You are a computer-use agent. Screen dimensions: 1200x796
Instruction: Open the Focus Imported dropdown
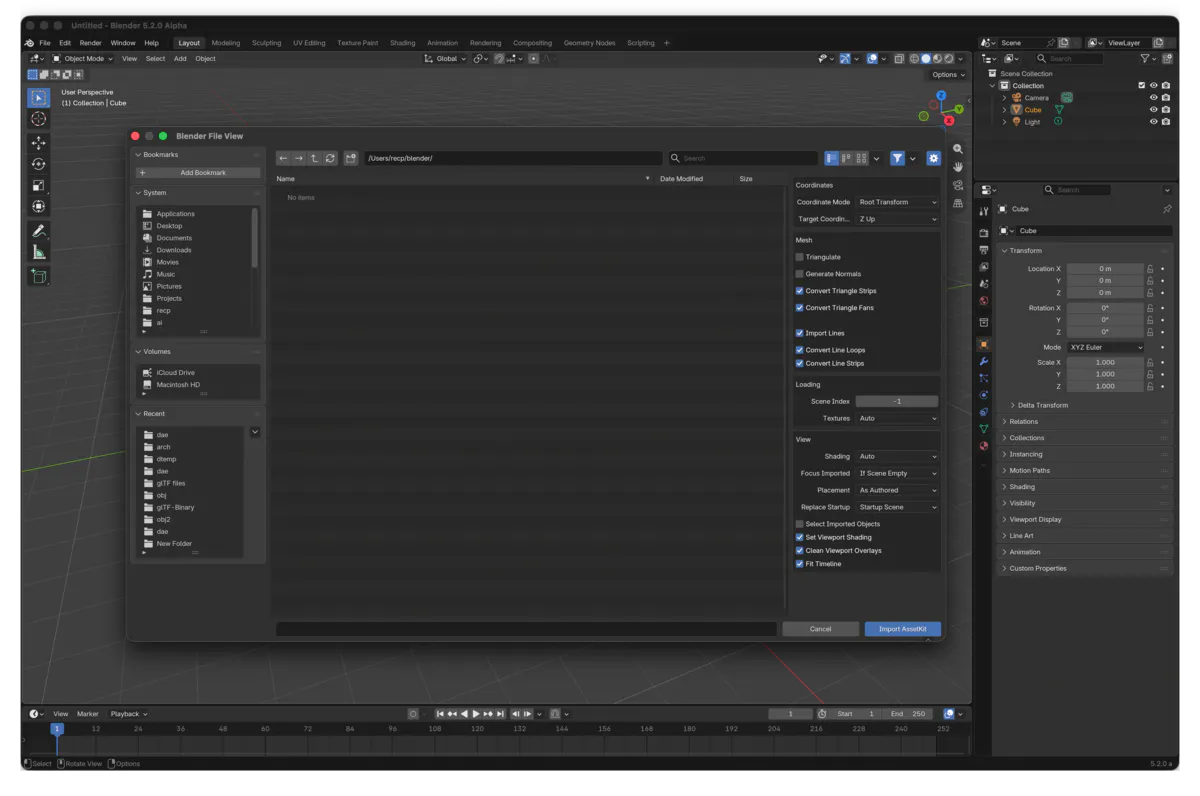pyautogui.click(x=897, y=473)
